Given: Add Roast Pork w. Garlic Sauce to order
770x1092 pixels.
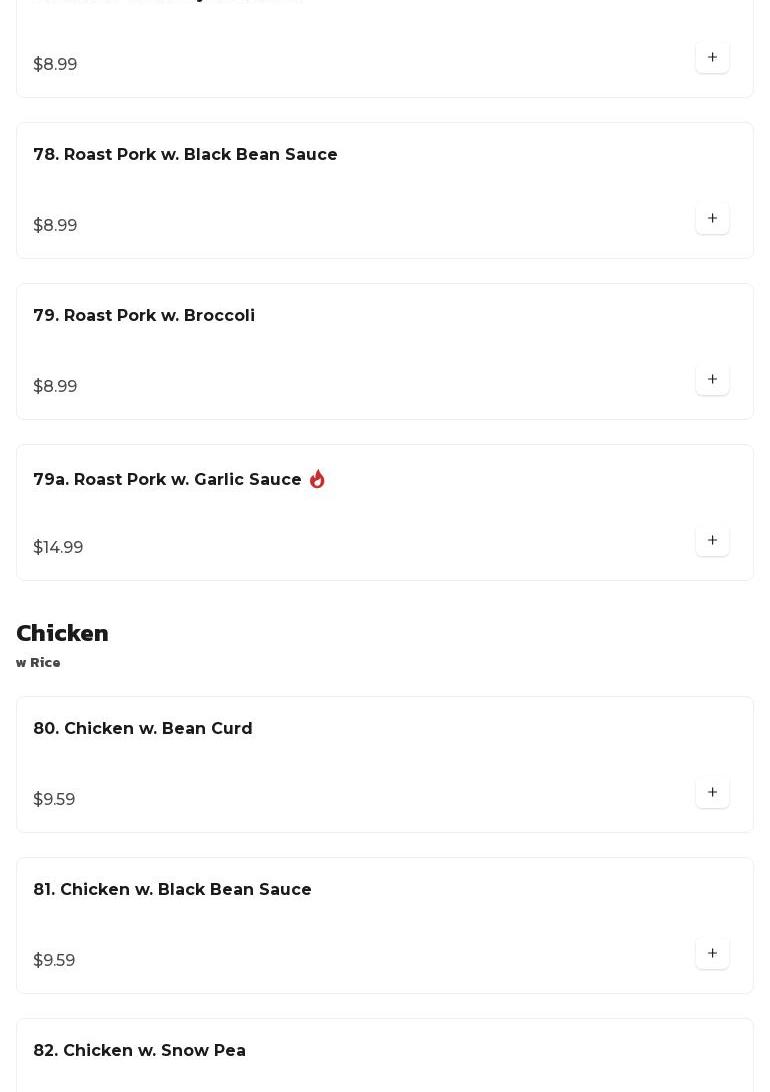Looking at the screenshot, I should (712, 540).
